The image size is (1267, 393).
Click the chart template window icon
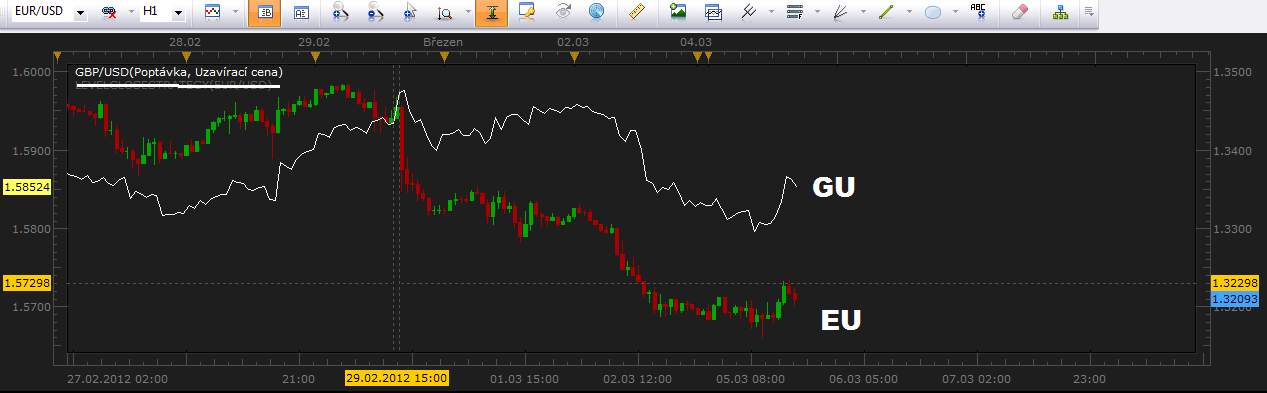click(713, 13)
